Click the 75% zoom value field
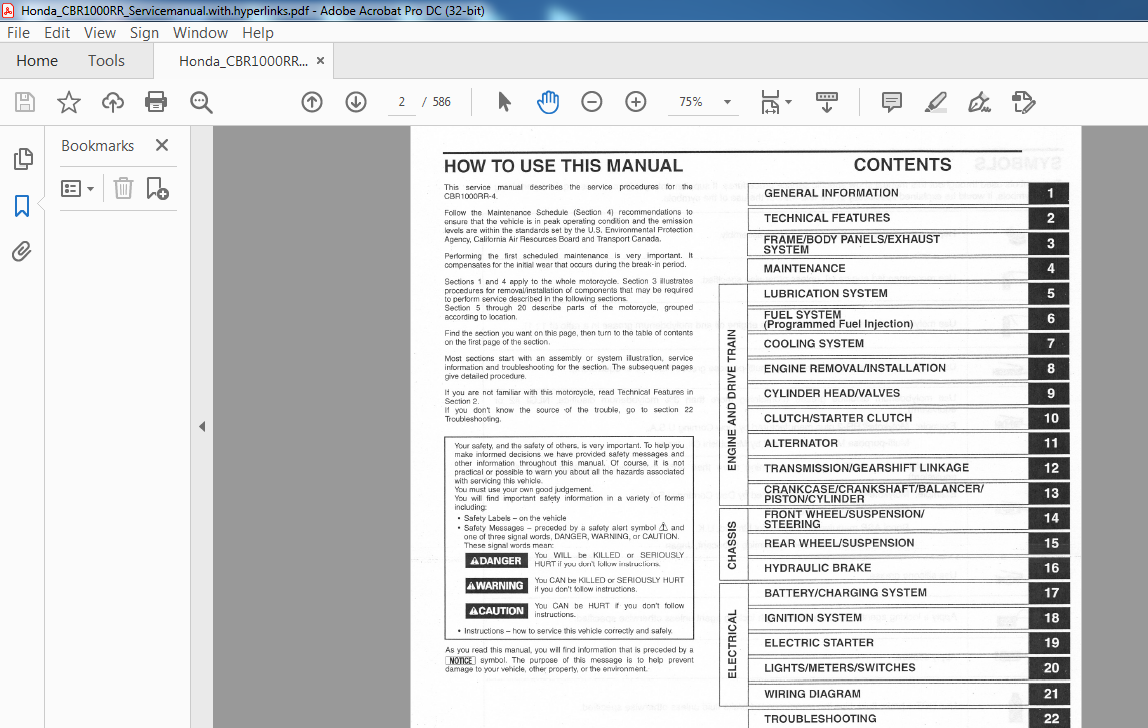 pos(690,102)
